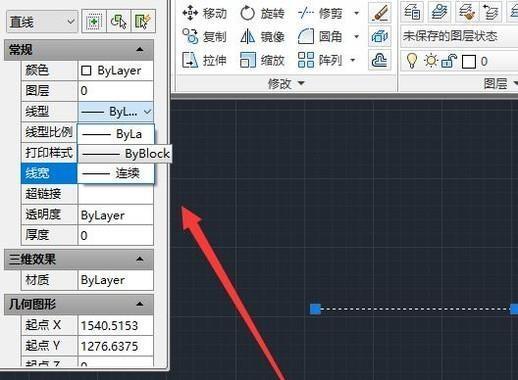The height and width of the screenshot is (380, 518).
Task: Select the Move (移动) tool
Action: (x=205, y=14)
